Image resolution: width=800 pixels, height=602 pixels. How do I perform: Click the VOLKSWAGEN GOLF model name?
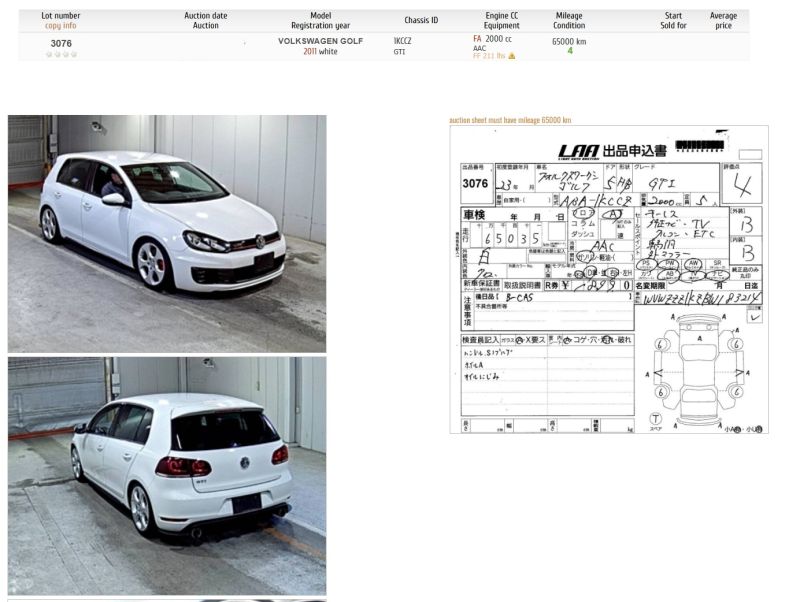pyautogui.click(x=320, y=41)
